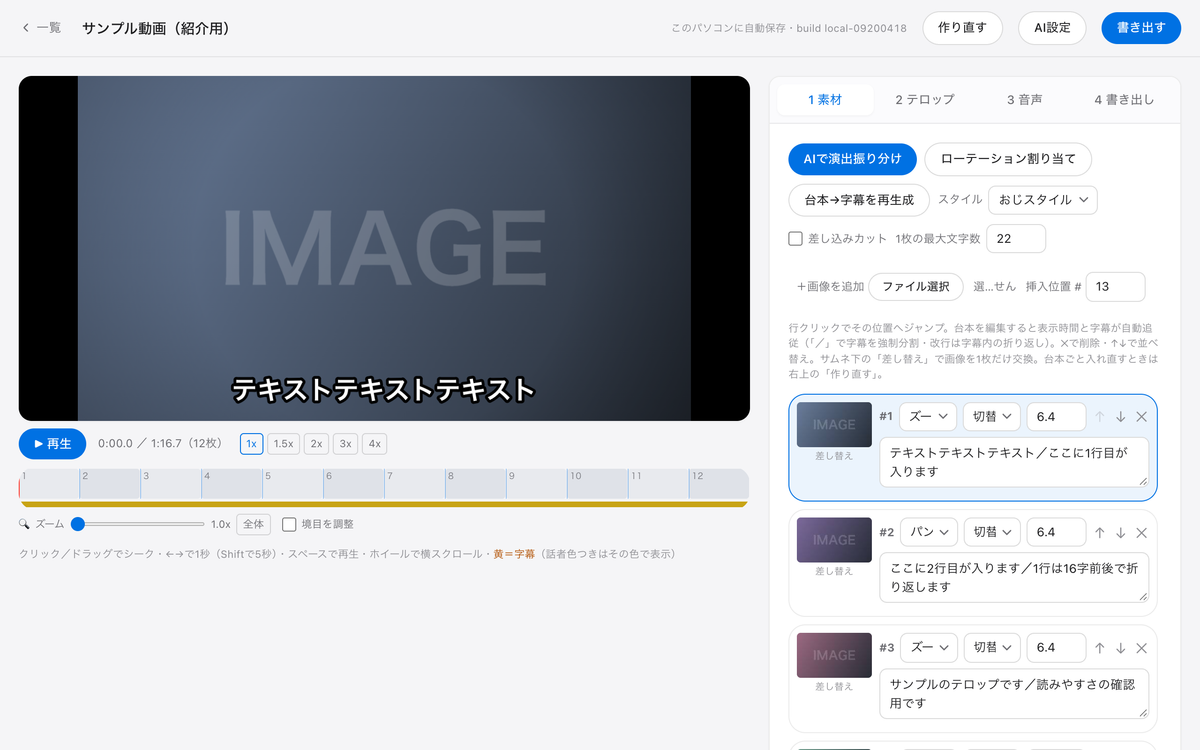Switch to 4 書き出し tab
The width and height of the screenshot is (1200, 750).
pos(1124,100)
